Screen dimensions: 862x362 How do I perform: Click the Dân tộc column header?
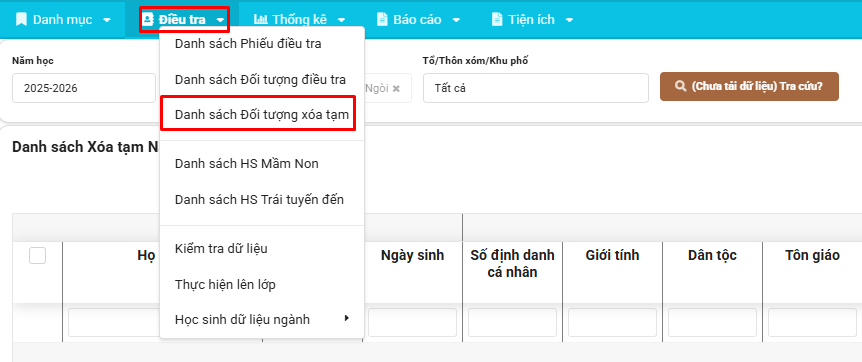712,256
